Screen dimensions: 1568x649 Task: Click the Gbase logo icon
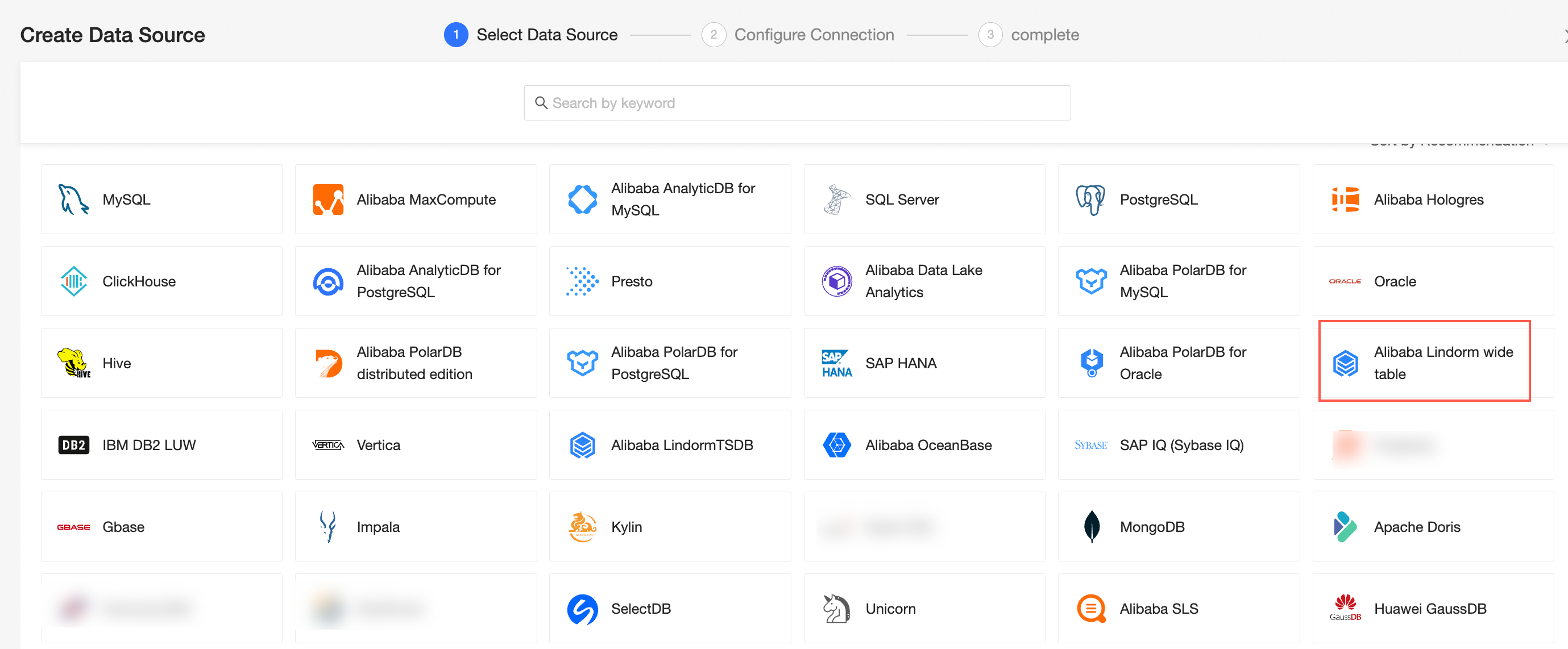[x=74, y=527]
